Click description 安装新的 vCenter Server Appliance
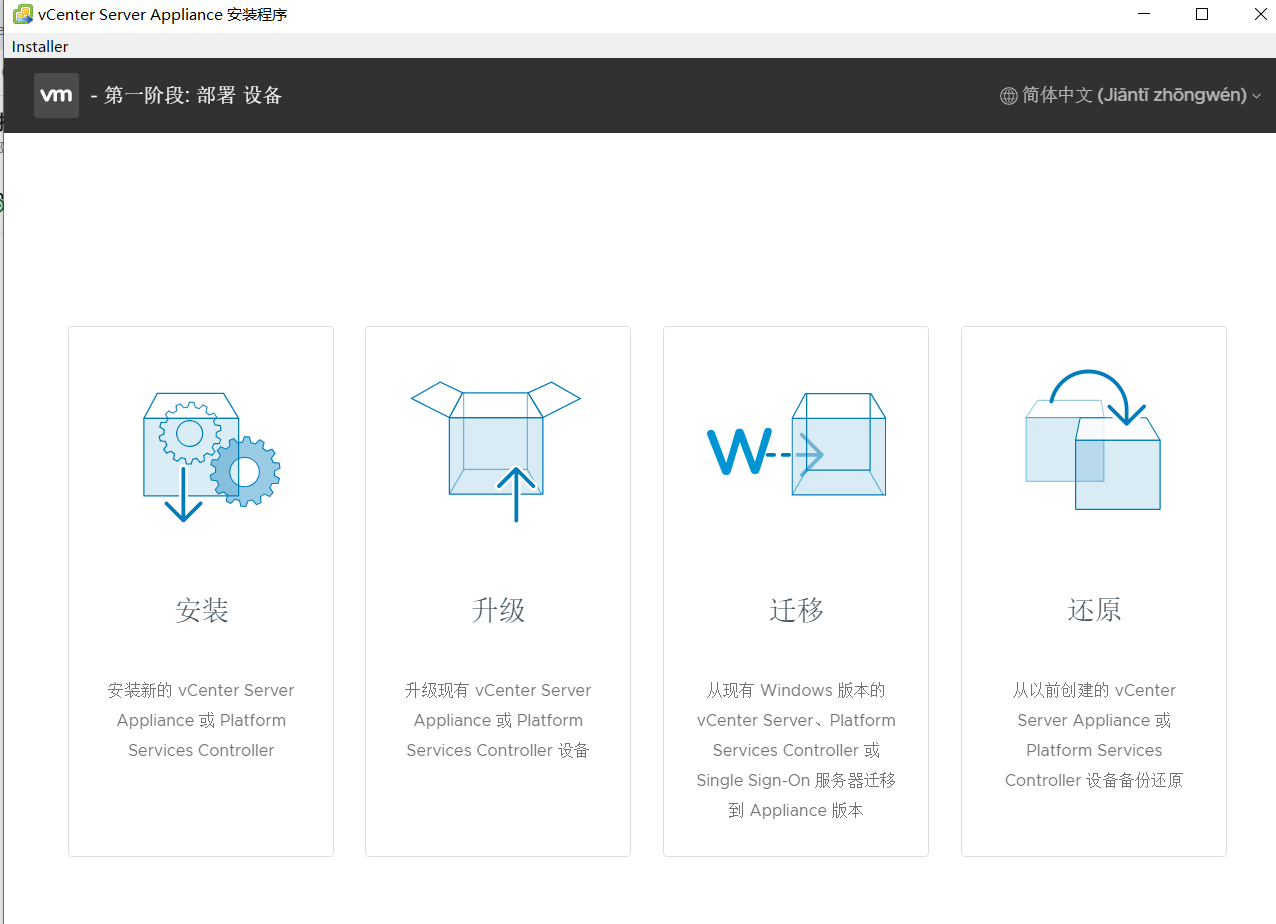The width and height of the screenshot is (1276, 924). (x=201, y=720)
